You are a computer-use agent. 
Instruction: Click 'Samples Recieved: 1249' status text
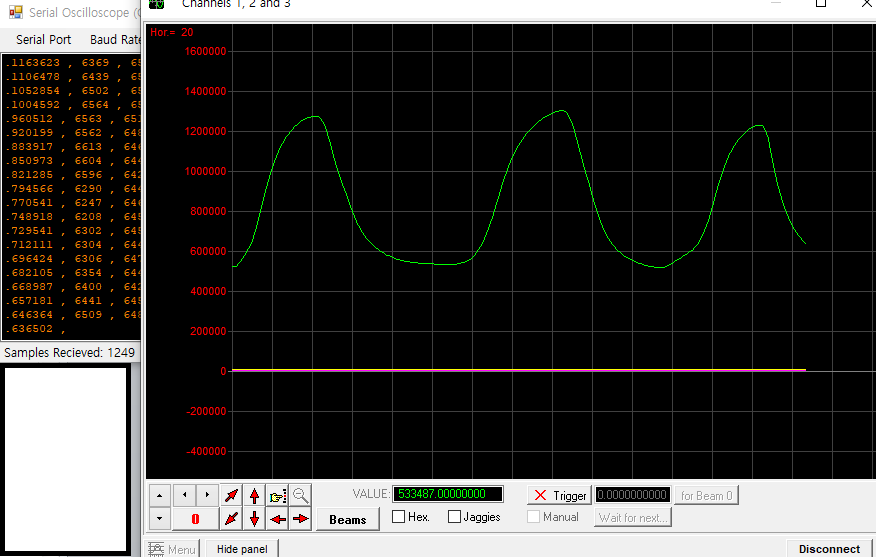click(69, 353)
